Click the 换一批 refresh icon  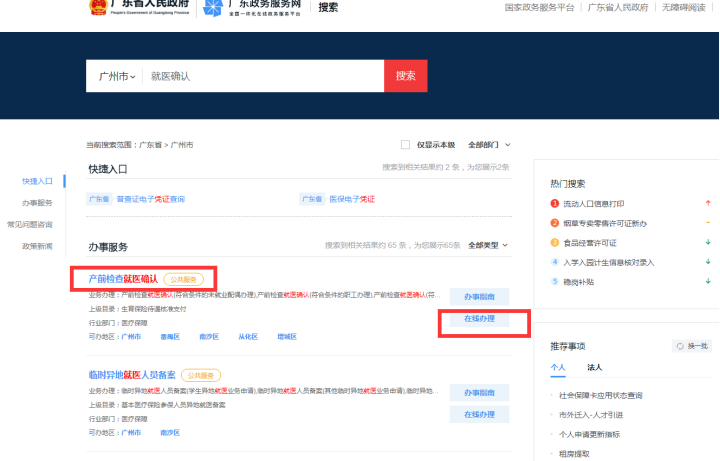(x=681, y=346)
